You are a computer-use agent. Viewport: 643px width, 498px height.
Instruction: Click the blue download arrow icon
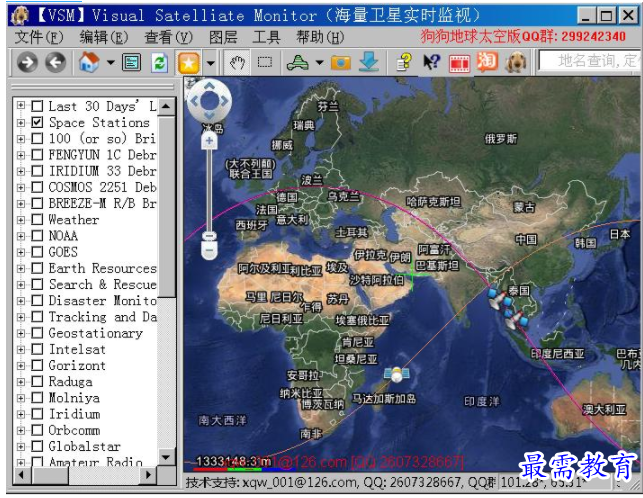pyautogui.click(x=369, y=62)
